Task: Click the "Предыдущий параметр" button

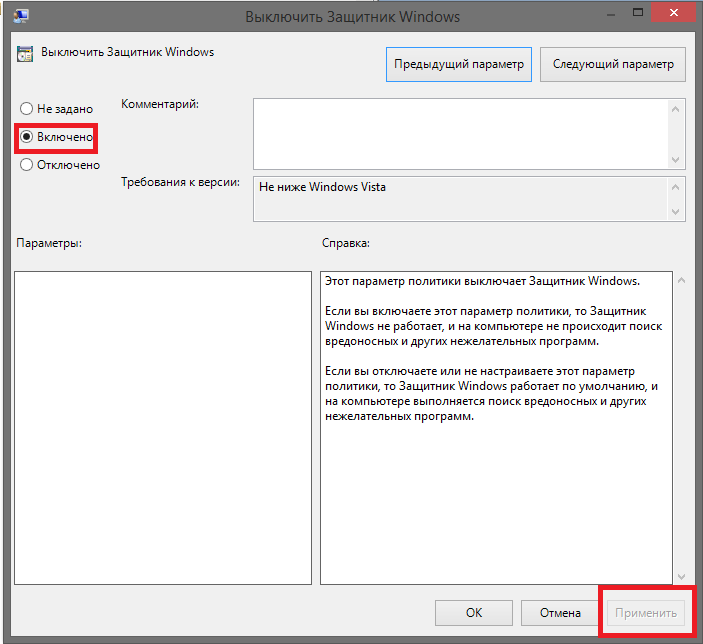Action: coord(459,65)
